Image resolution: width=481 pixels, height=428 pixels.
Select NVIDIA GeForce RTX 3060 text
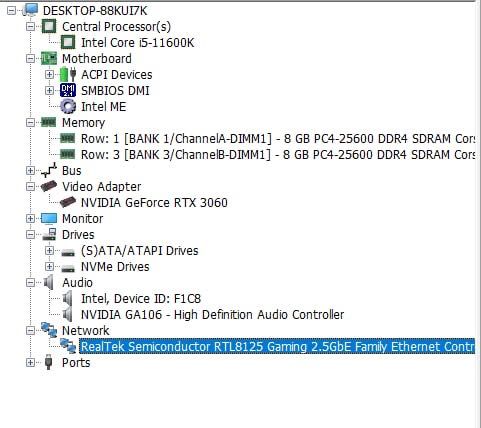click(154, 203)
